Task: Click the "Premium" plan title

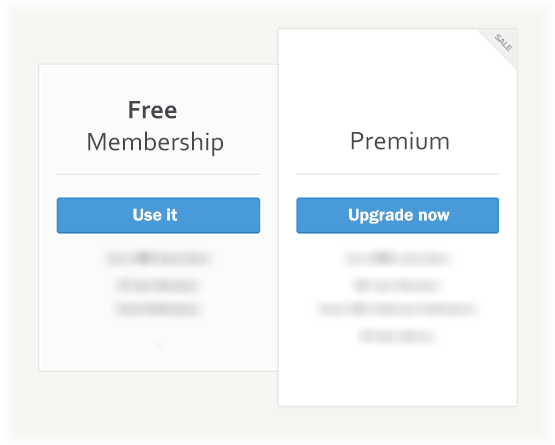Action: (400, 141)
